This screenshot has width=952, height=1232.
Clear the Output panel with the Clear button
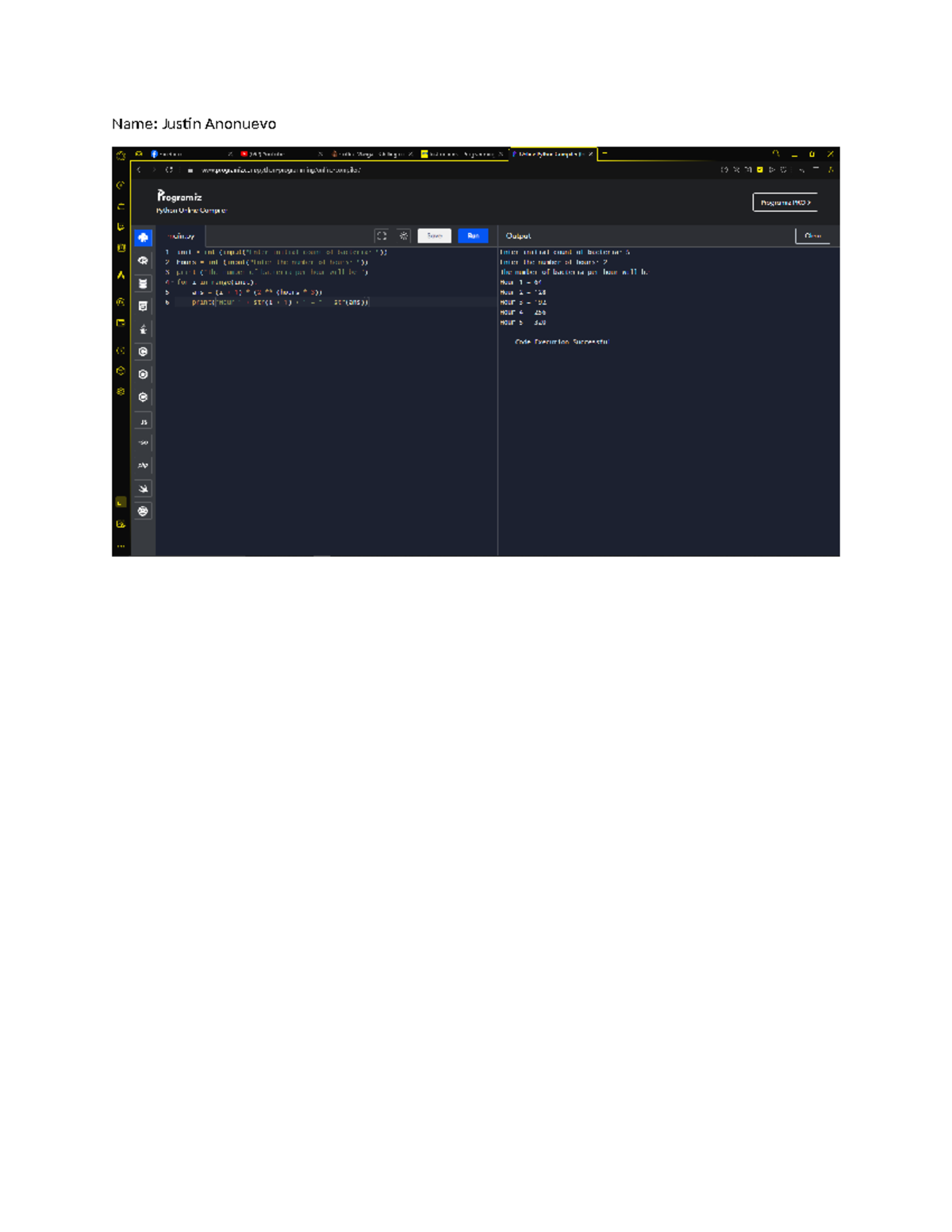point(813,235)
